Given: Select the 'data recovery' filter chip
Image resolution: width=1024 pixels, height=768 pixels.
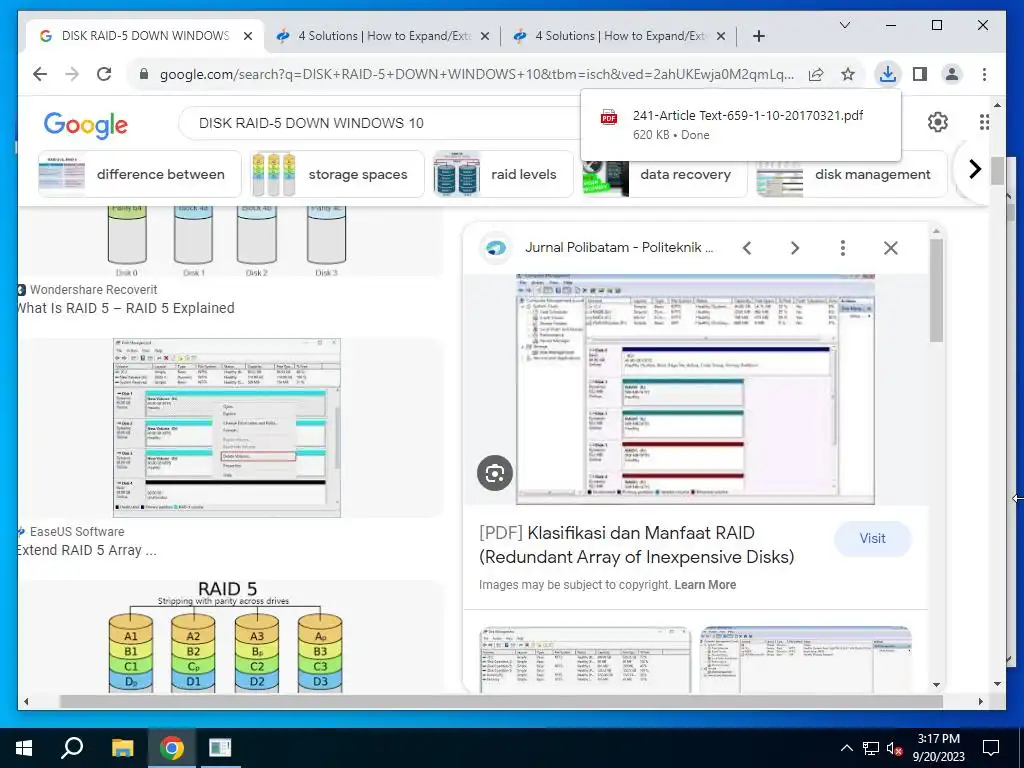Looking at the screenshot, I should pyautogui.click(x=665, y=174).
